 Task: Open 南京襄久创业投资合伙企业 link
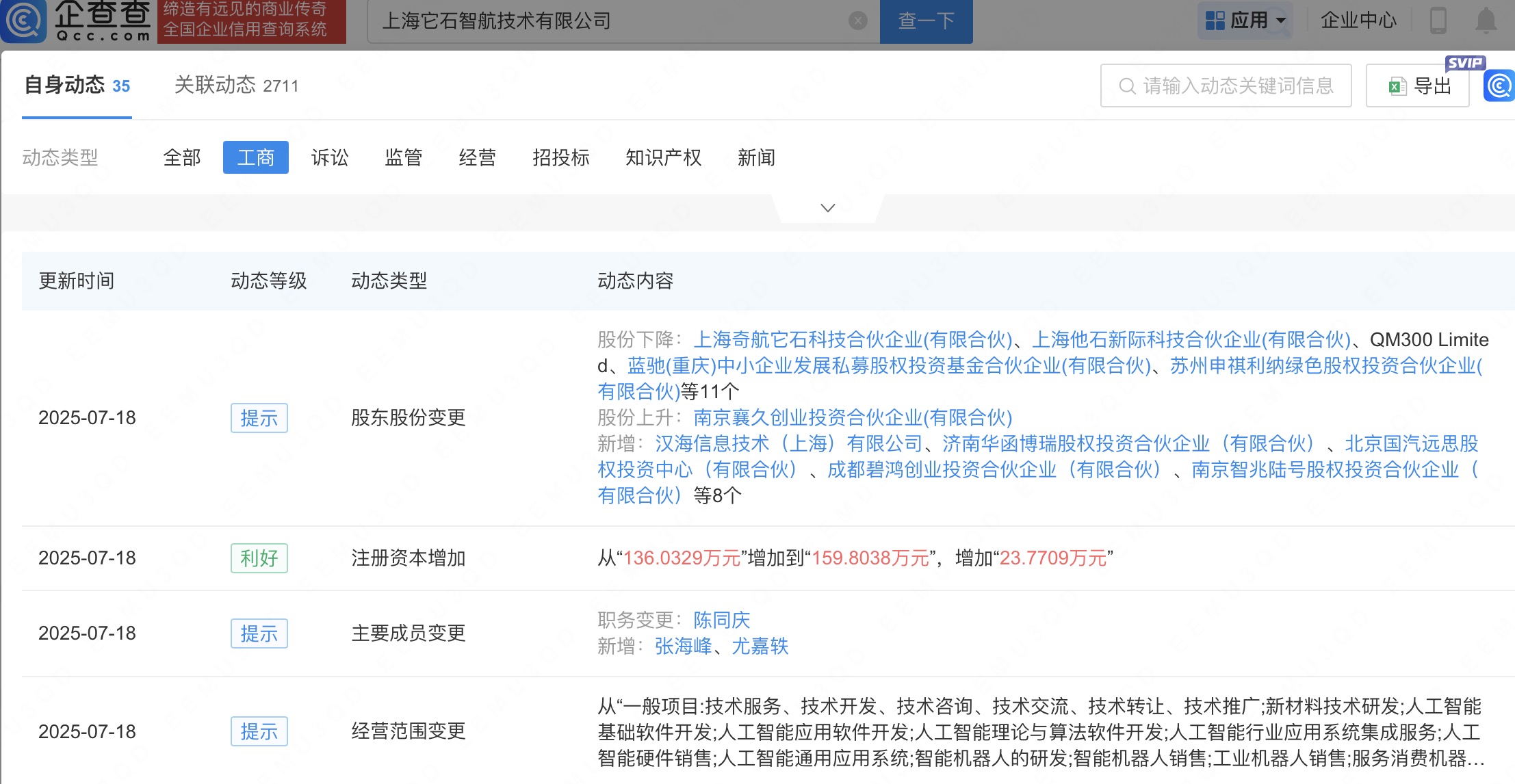tap(853, 418)
